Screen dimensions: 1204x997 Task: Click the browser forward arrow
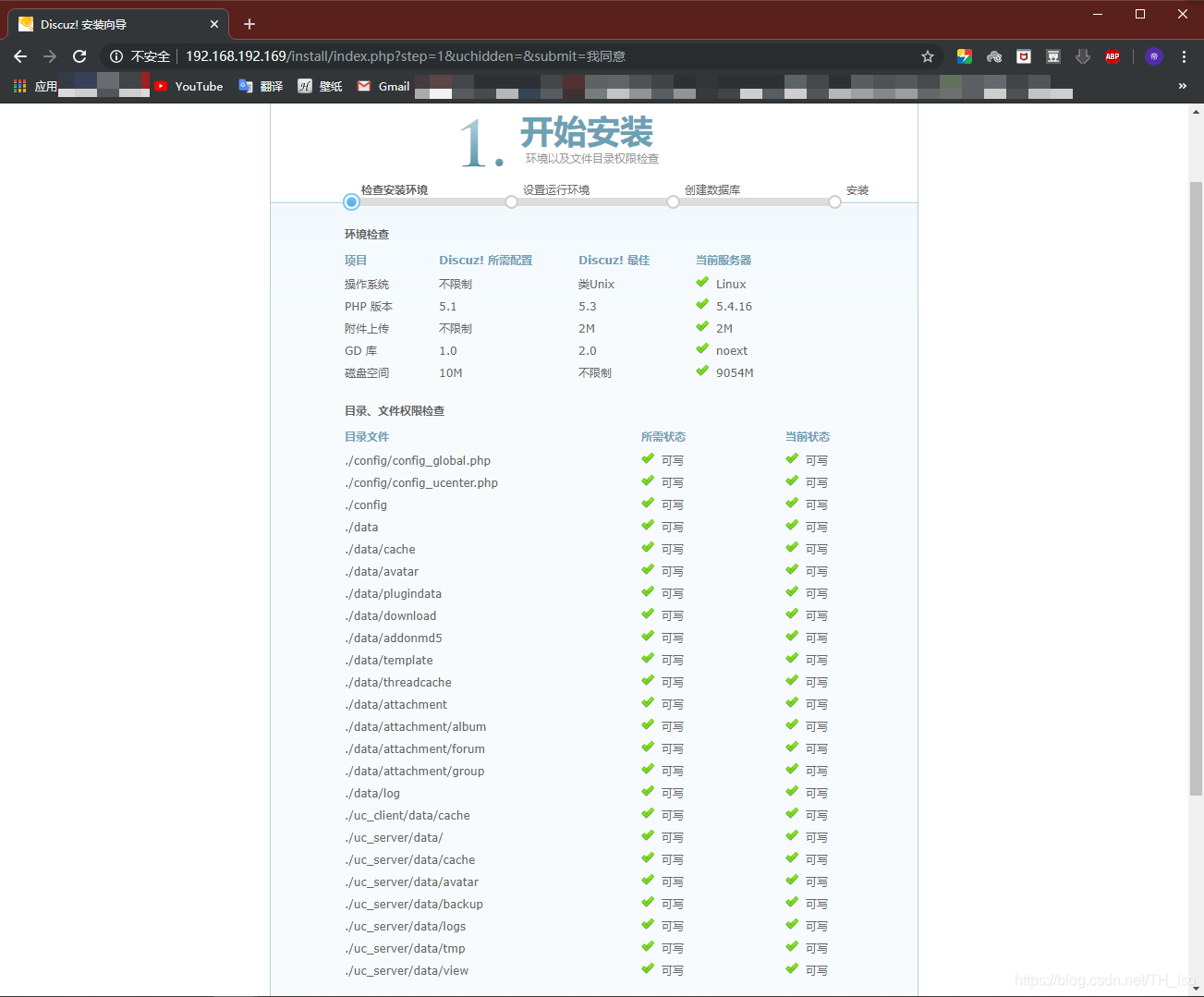coord(50,56)
